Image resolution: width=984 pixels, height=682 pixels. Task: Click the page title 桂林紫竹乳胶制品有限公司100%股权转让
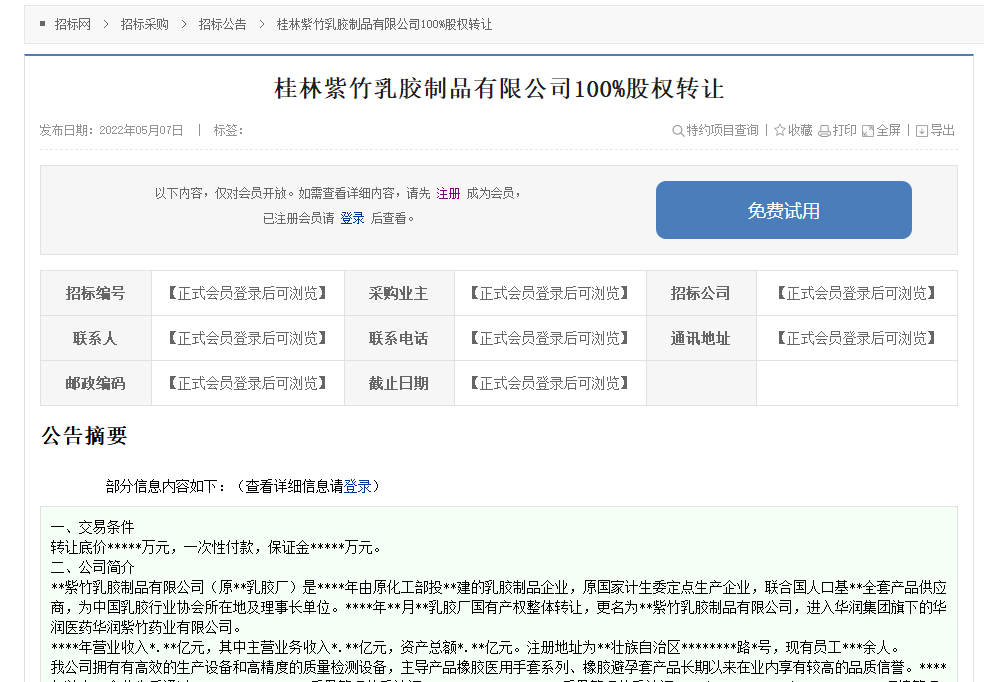click(x=499, y=88)
